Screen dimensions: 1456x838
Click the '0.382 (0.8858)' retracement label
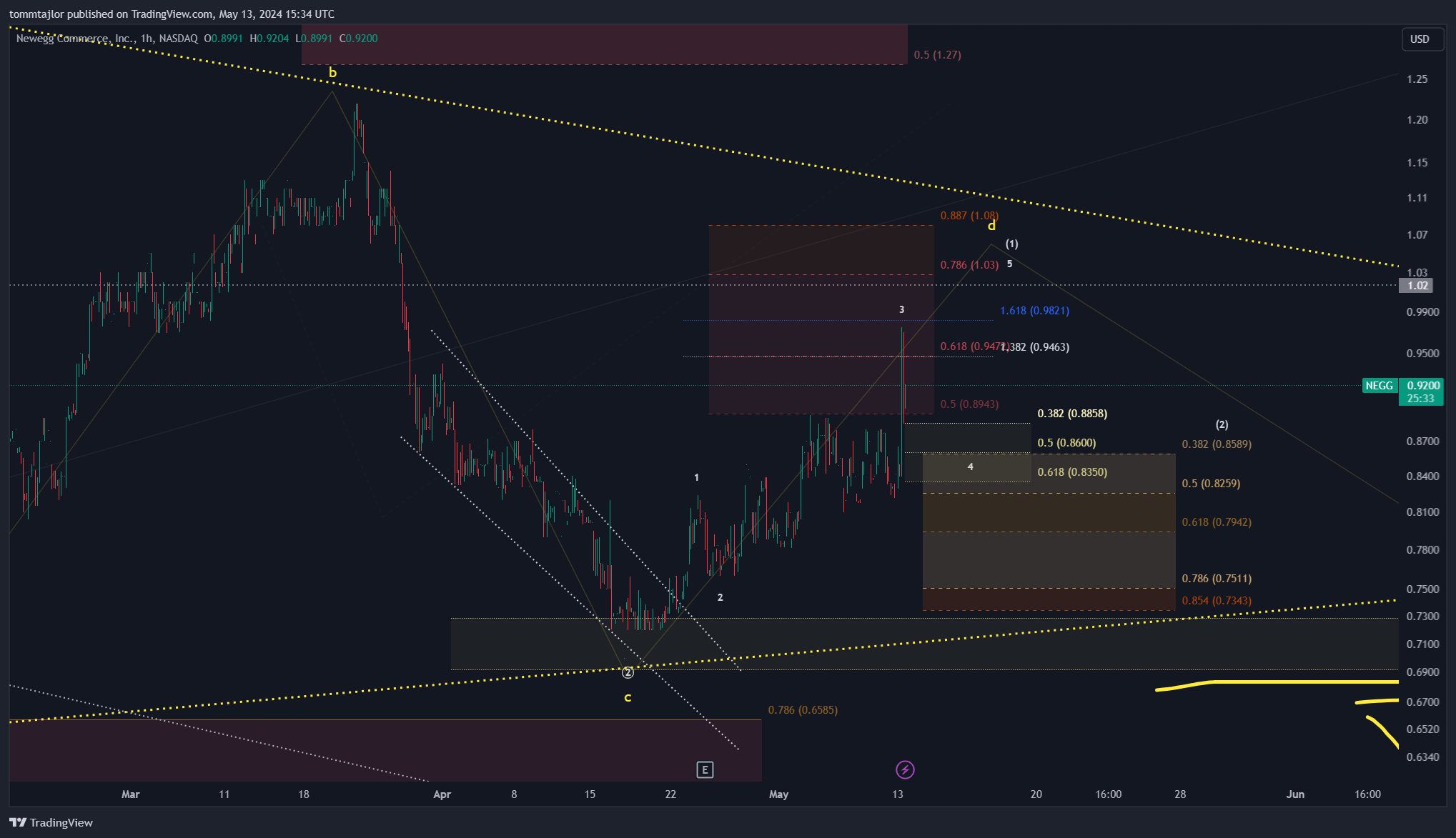pyautogui.click(x=1072, y=414)
